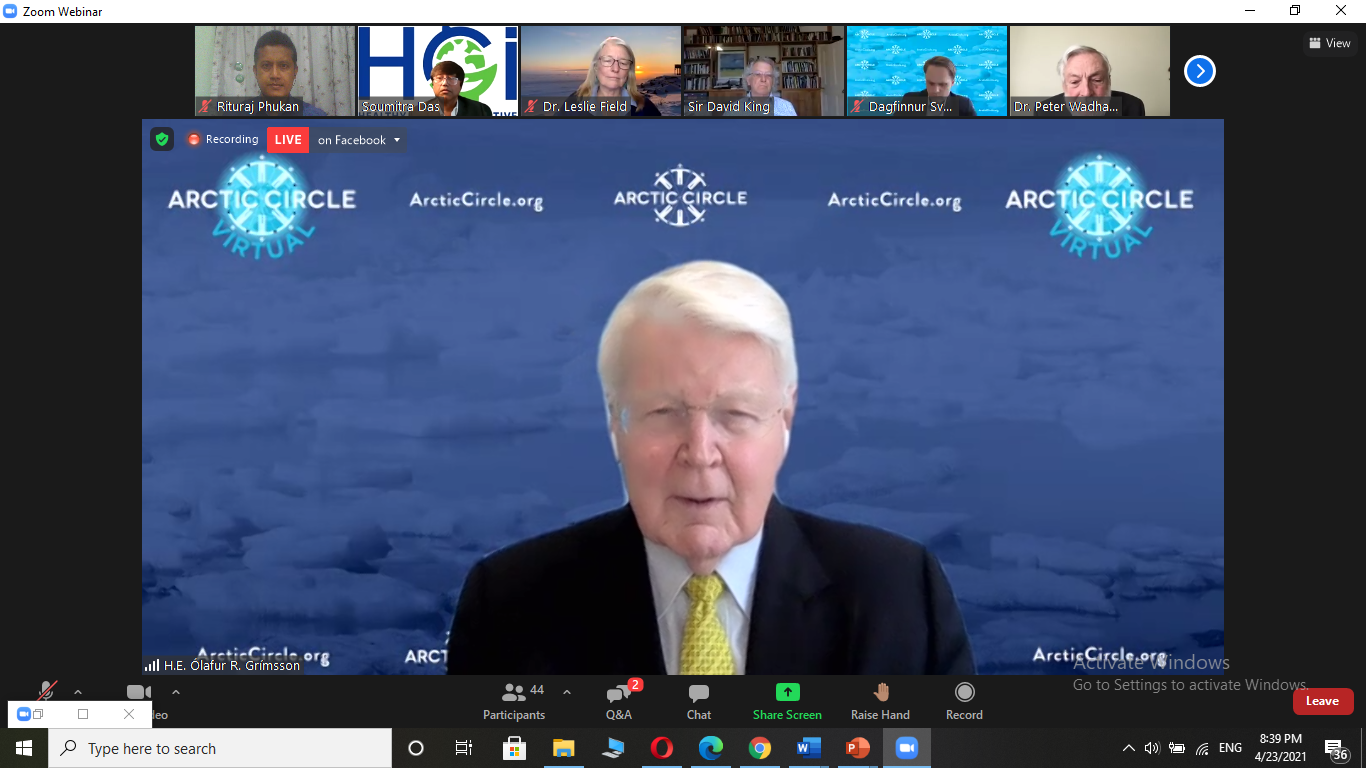1366x768 pixels.
Task: Show hidden system tray icons
Action: [1129, 748]
